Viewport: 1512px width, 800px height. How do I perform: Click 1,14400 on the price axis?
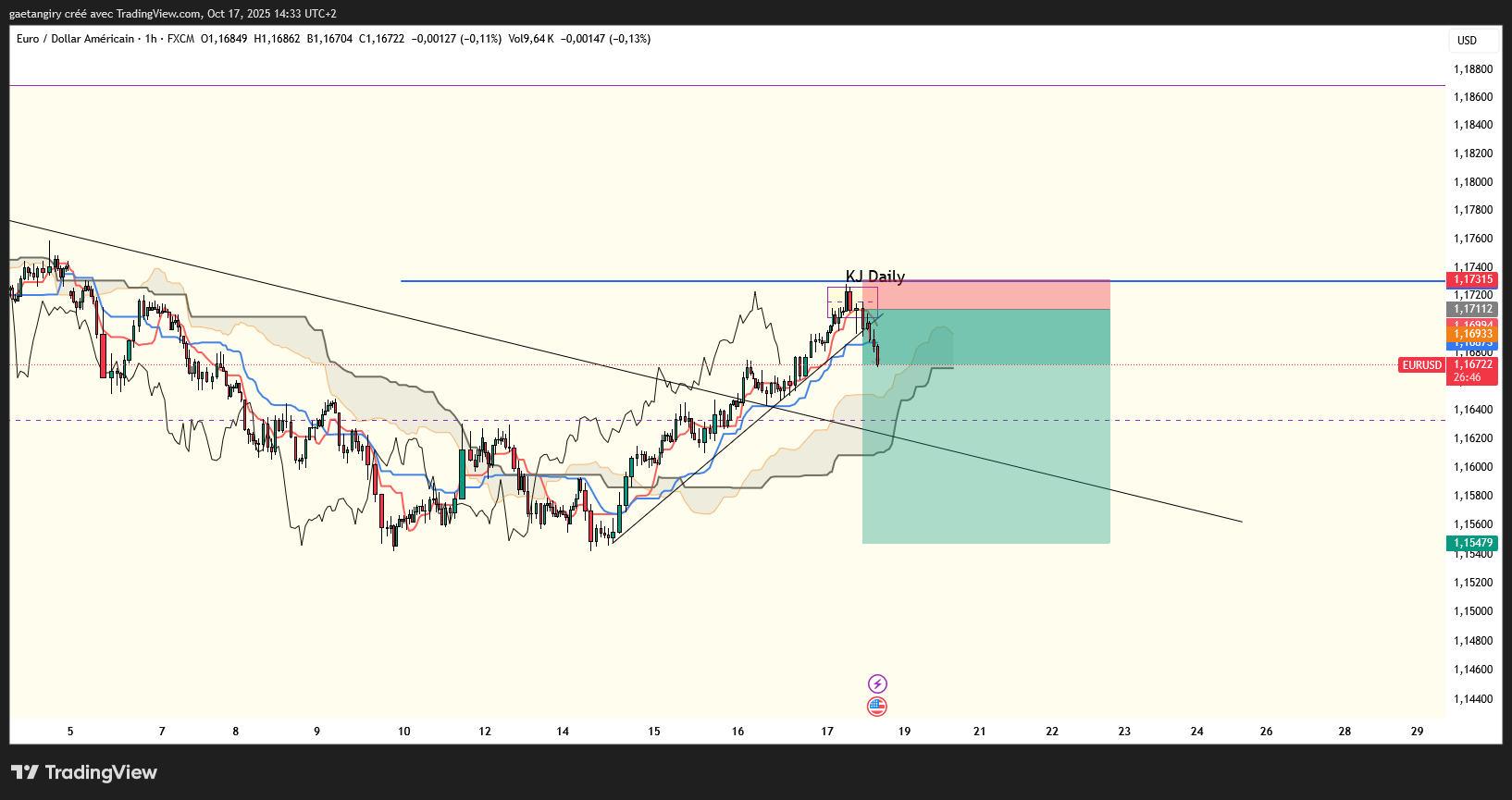click(1473, 699)
